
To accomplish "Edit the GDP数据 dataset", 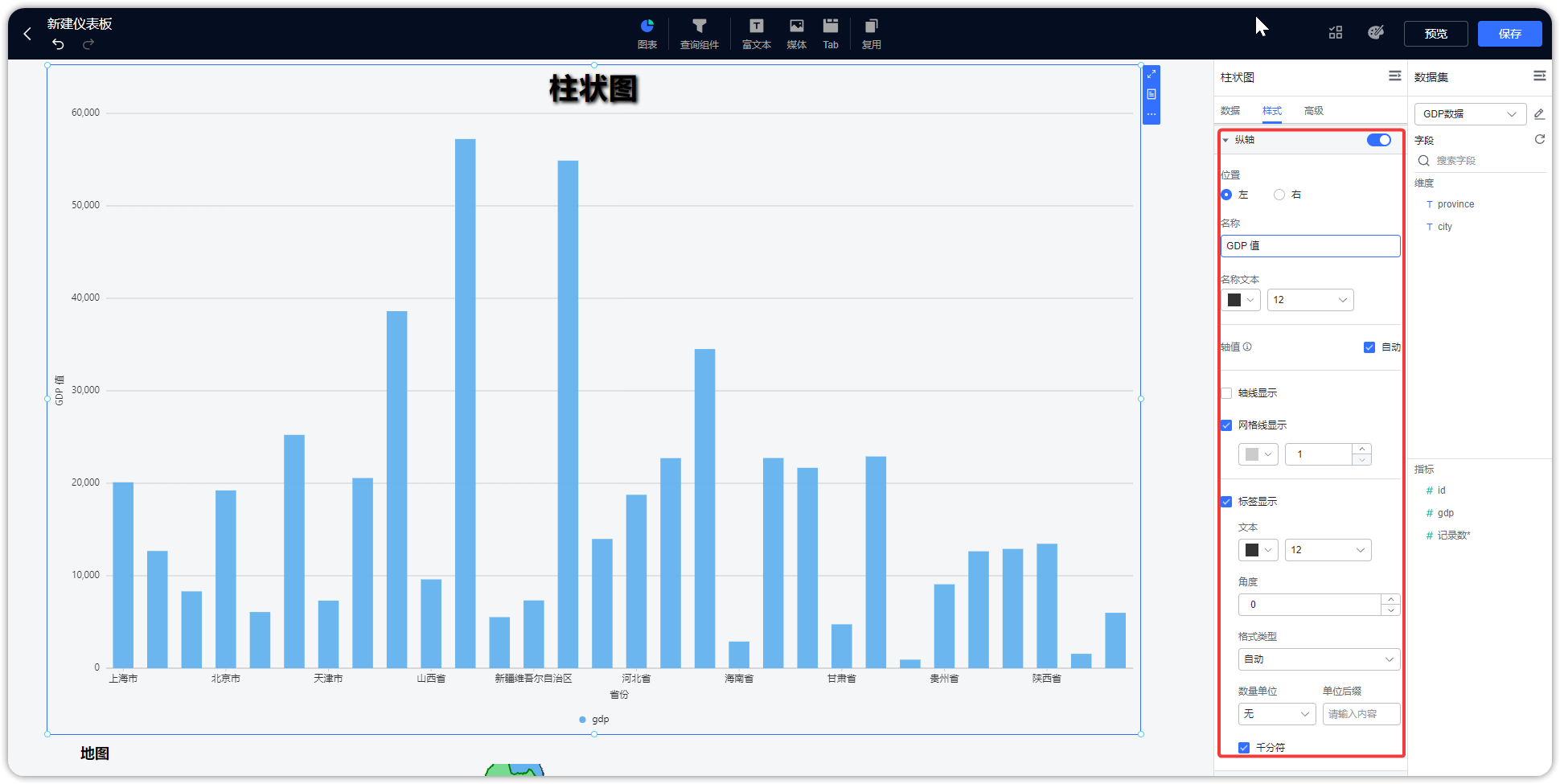I will pos(1539,114).
